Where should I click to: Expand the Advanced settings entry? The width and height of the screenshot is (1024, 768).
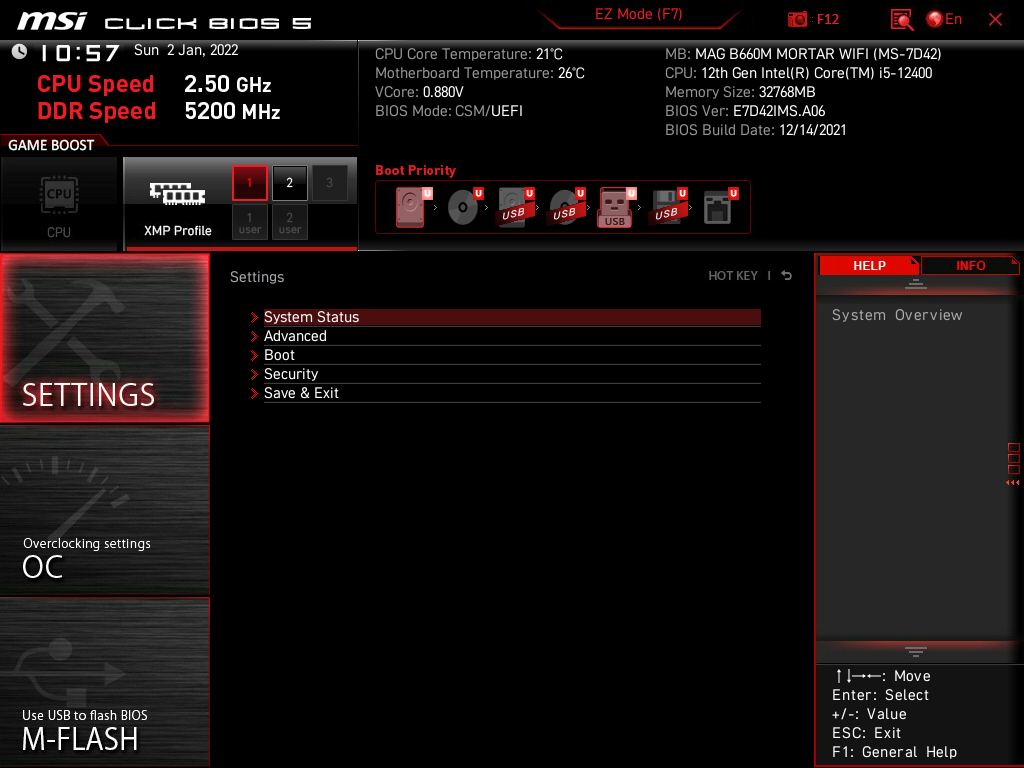[x=295, y=336]
